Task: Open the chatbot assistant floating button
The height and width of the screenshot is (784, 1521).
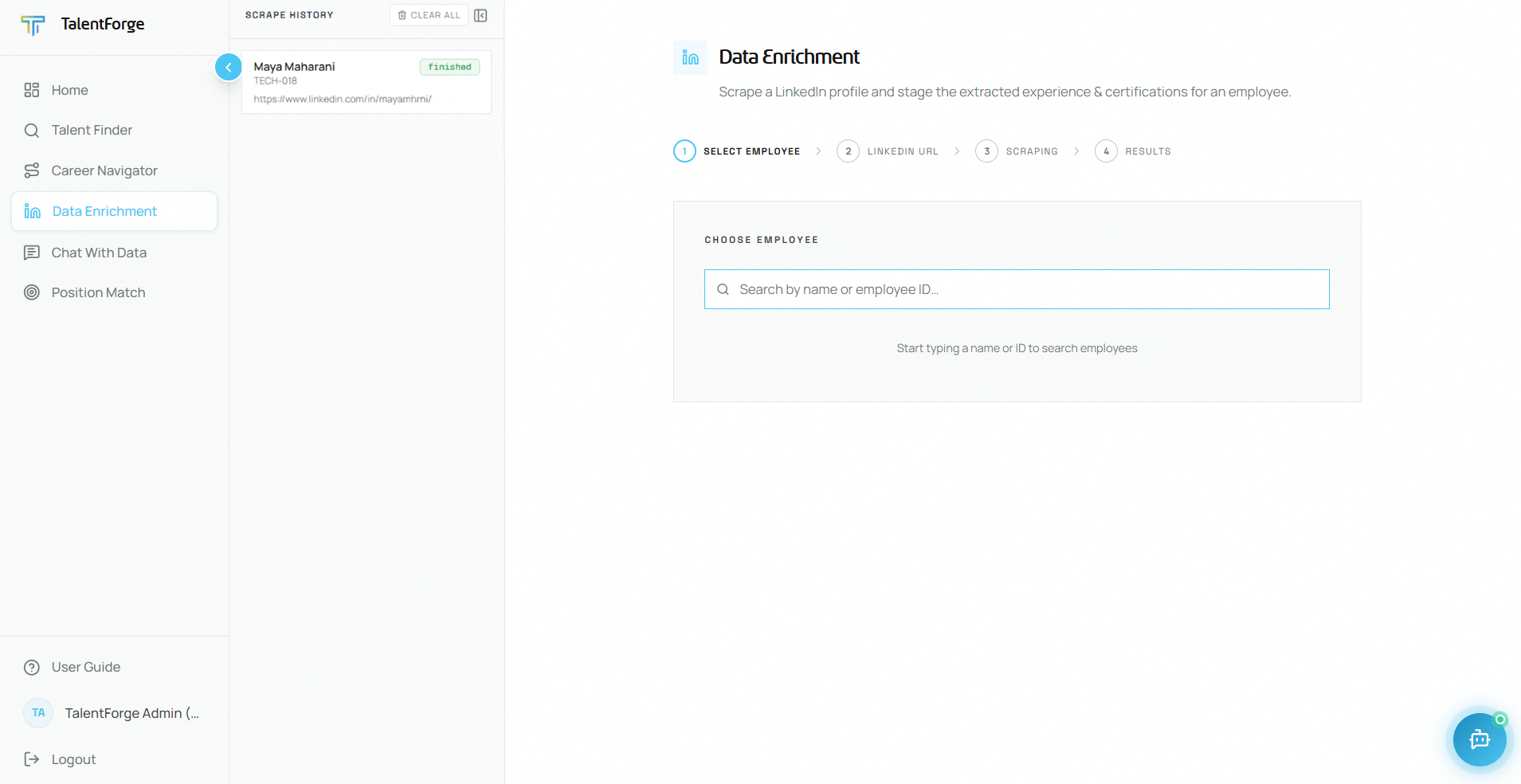Action: (1480, 739)
